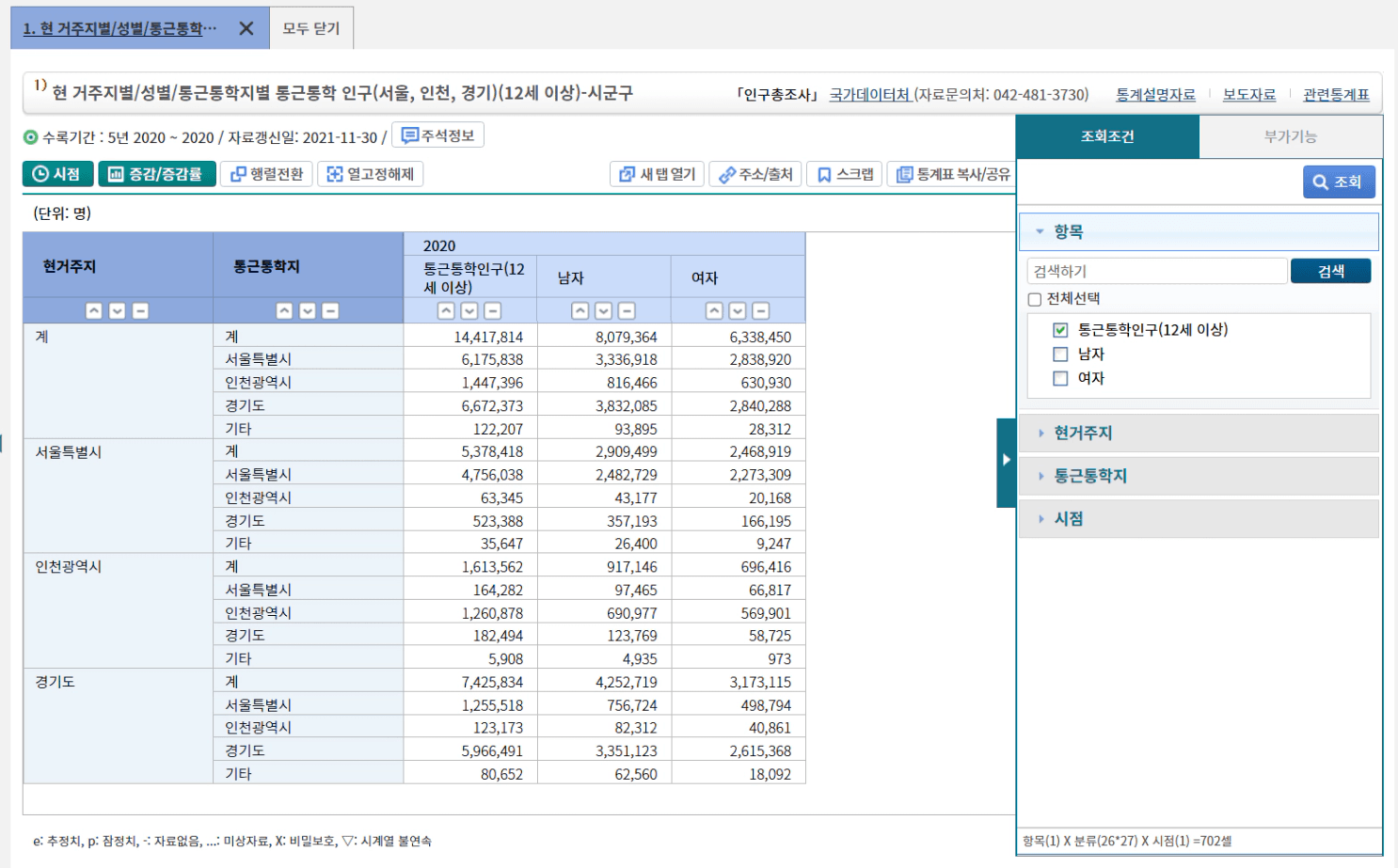Screen dimensions: 1398x868
Task: Switch to the 조회조건 tab
Action: pyautogui.click(x=1107, y=136)
